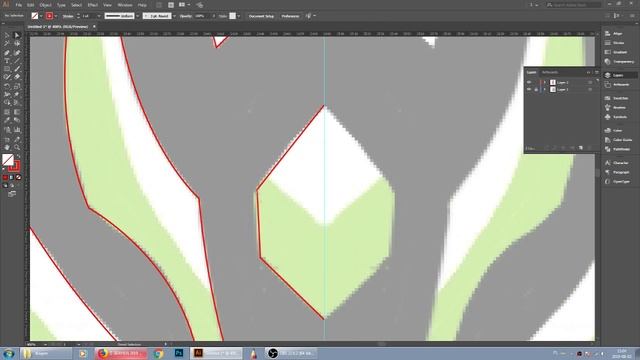Image resolution: width=640 pixels, height=360 pixels.
Task: Select the Rectangle tool
Action: tap(7, 69)
